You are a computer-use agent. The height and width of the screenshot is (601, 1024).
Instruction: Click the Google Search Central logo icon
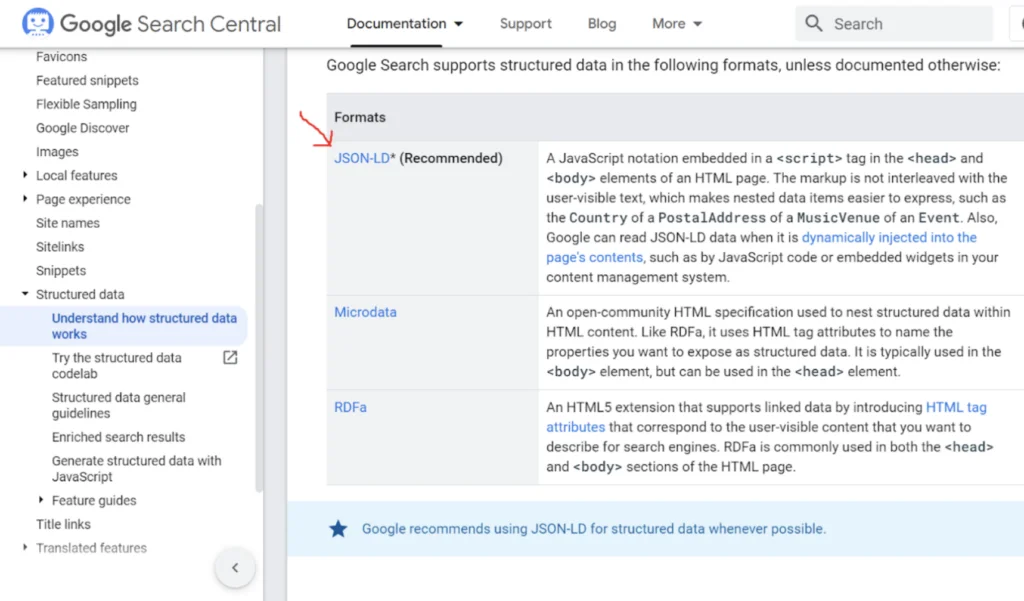[x=36, y=22]
